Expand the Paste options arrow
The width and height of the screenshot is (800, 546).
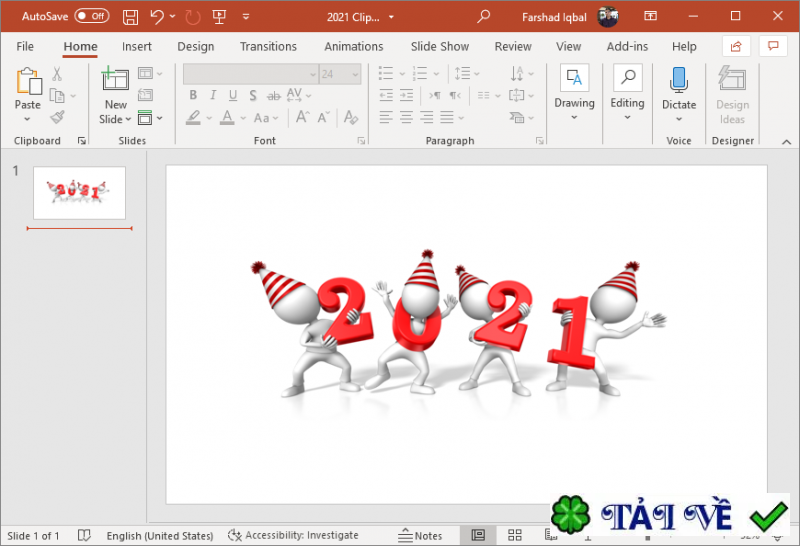coord(28,119)
